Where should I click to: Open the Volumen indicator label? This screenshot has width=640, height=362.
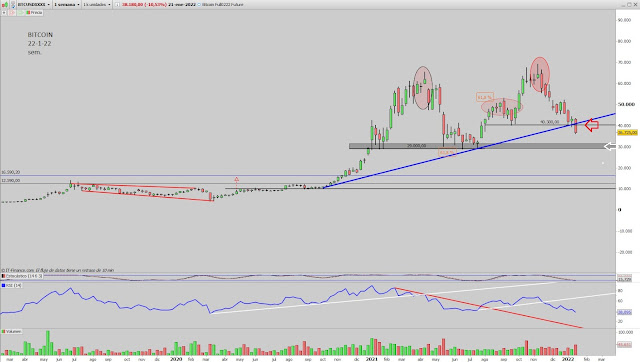tap(12, 331)
